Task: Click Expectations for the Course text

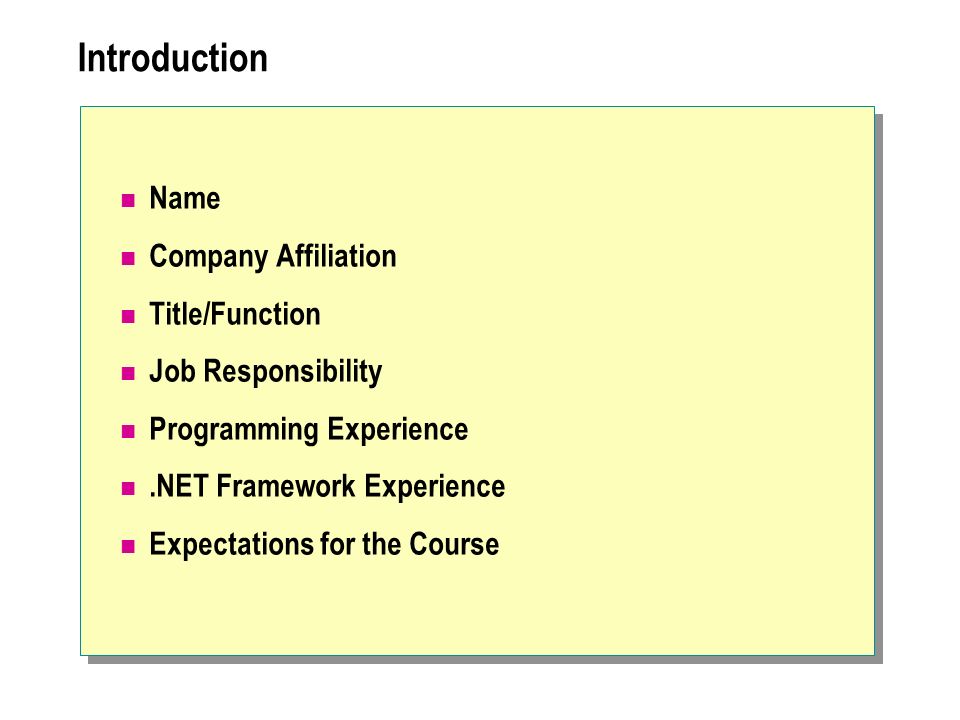Action: click(324, 545)
